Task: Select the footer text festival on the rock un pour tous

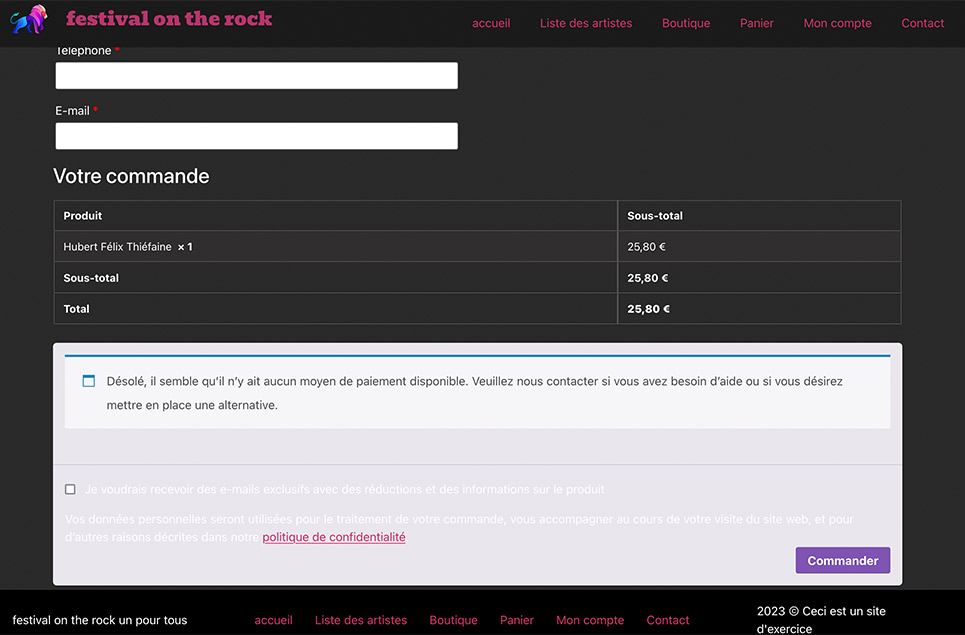Action: pyautogui.click(x=100, y=620)
